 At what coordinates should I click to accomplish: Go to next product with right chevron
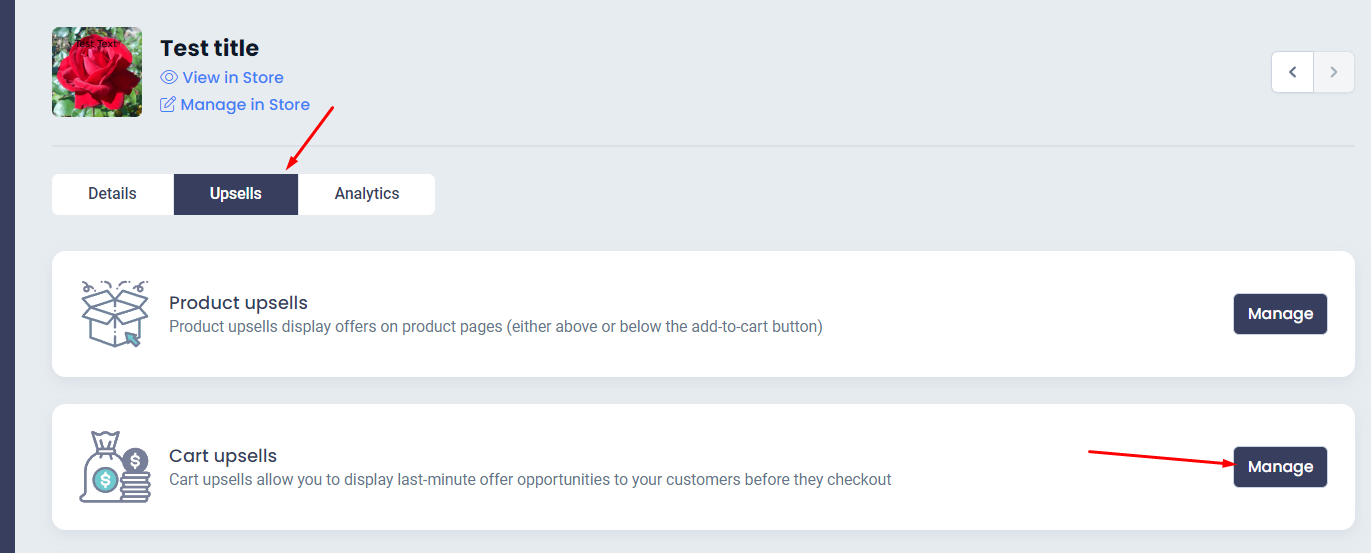click(1334, 72)
